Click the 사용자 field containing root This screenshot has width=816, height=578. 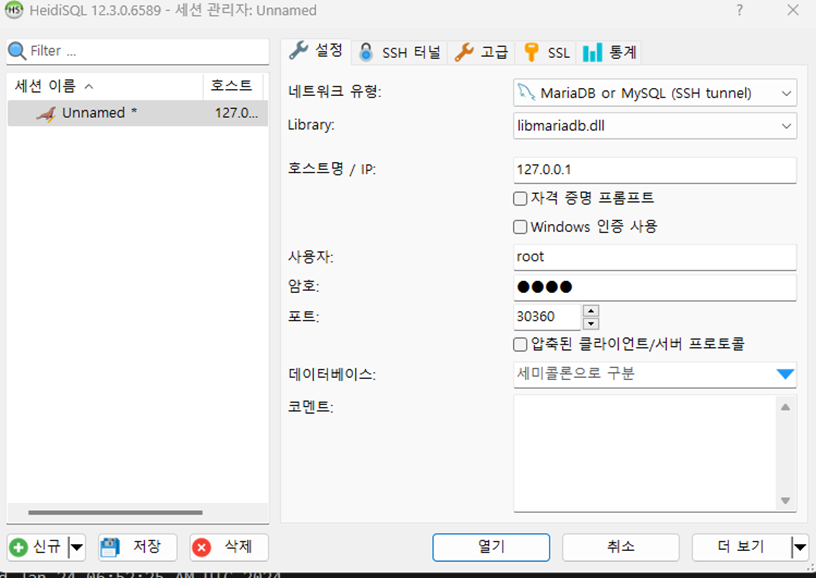(655, 257)
